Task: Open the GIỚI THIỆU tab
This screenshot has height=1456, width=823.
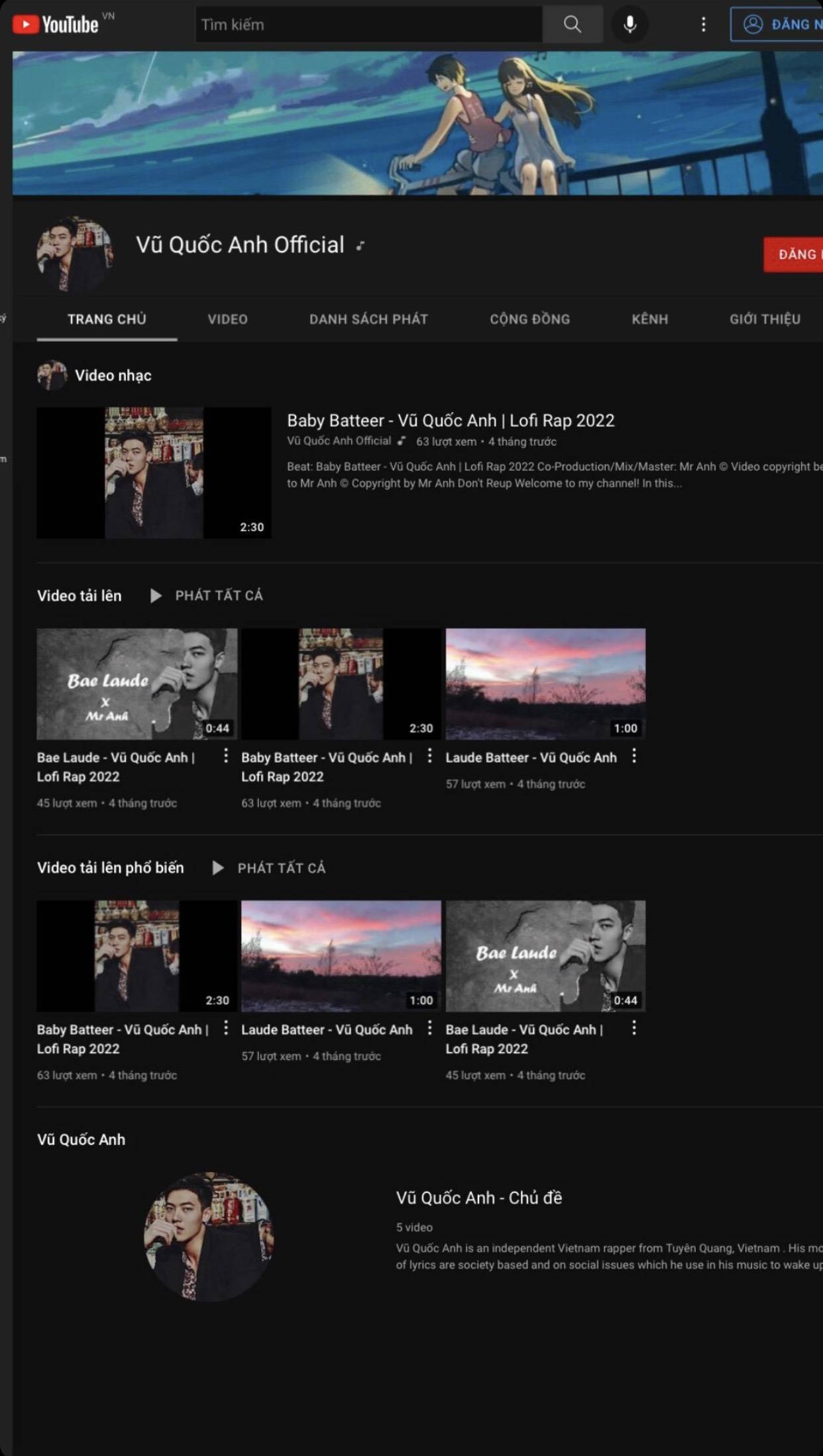Action: pyautogui.click(x=765, y=319)
